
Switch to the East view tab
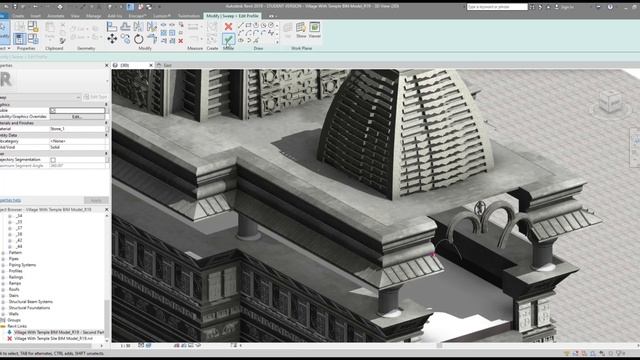167,65
